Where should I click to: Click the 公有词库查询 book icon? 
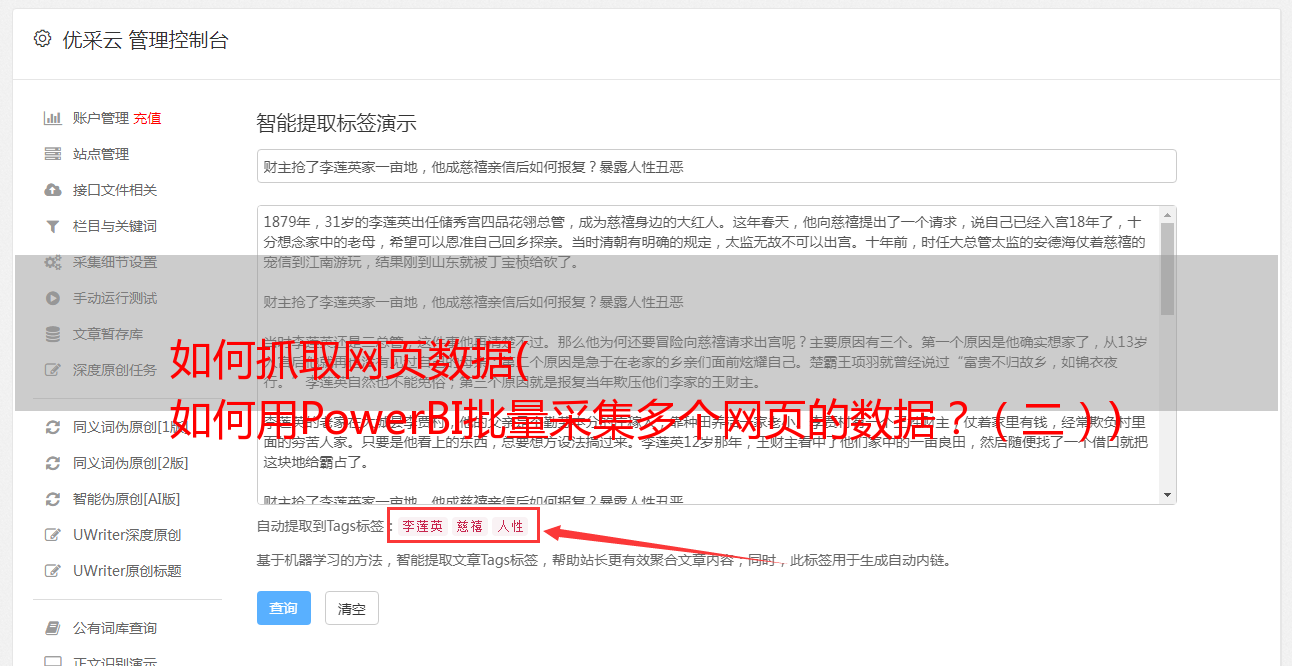tap(53, 628)
